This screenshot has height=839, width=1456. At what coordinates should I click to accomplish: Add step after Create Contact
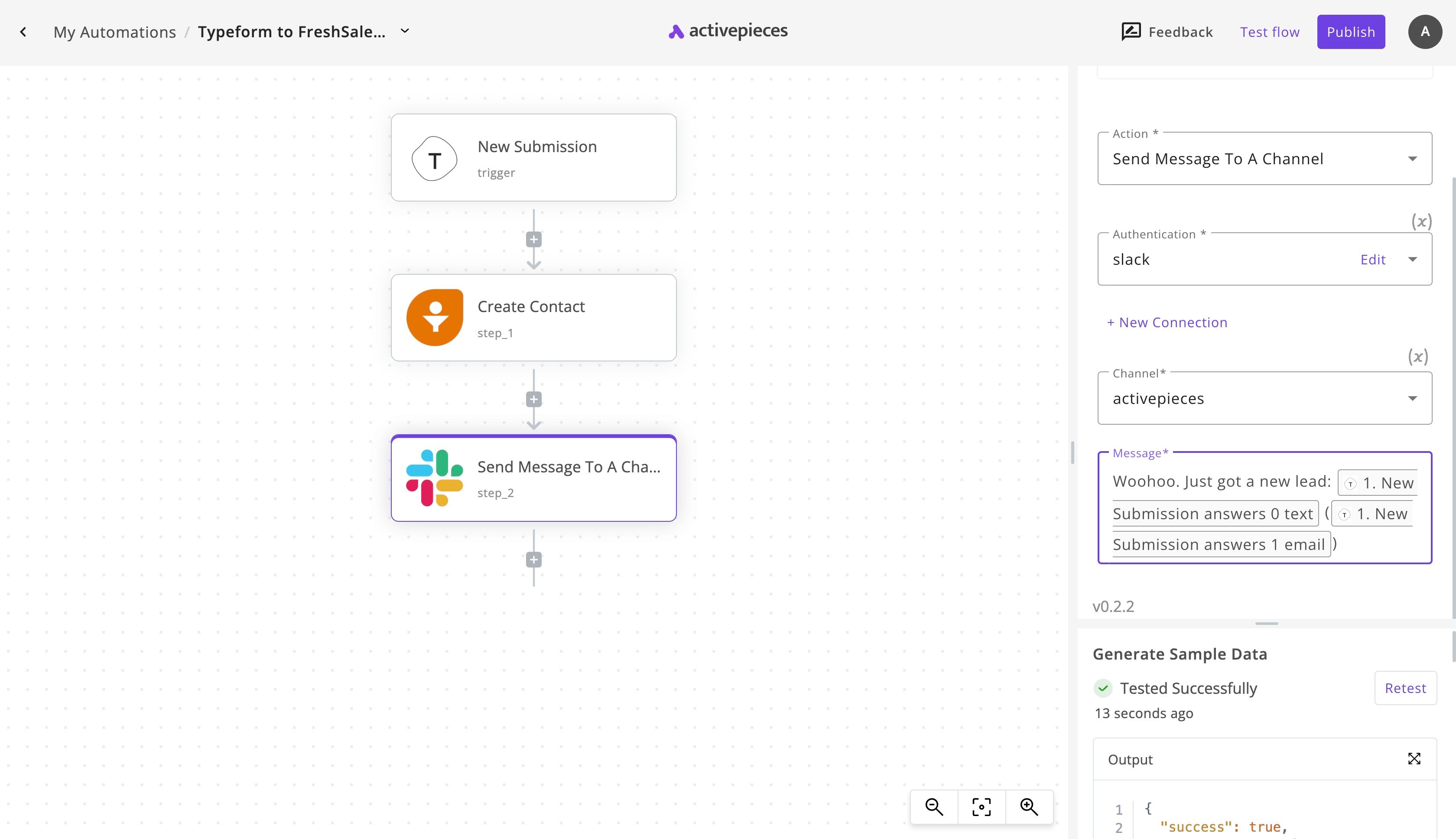tap(533, 399)
